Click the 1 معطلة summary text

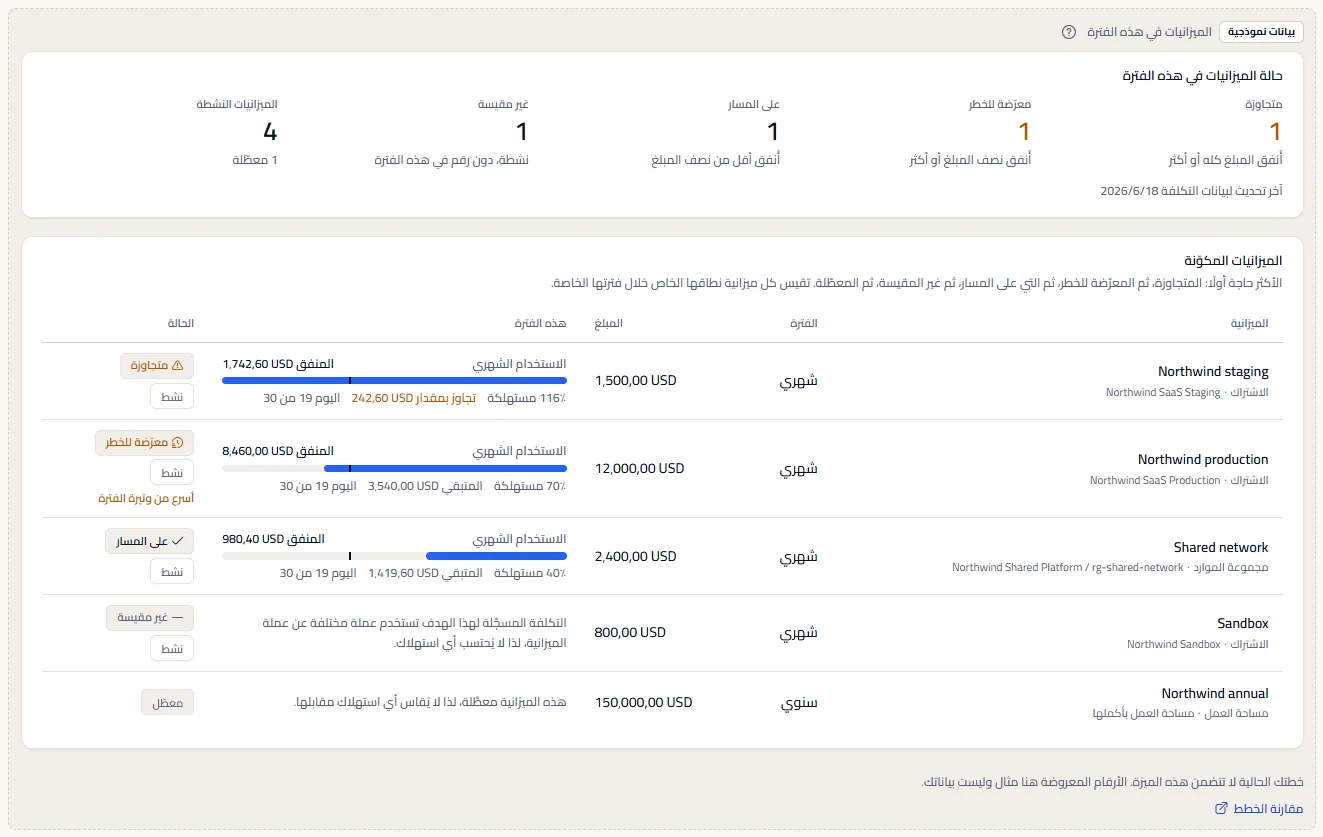[x=255, y=160]
